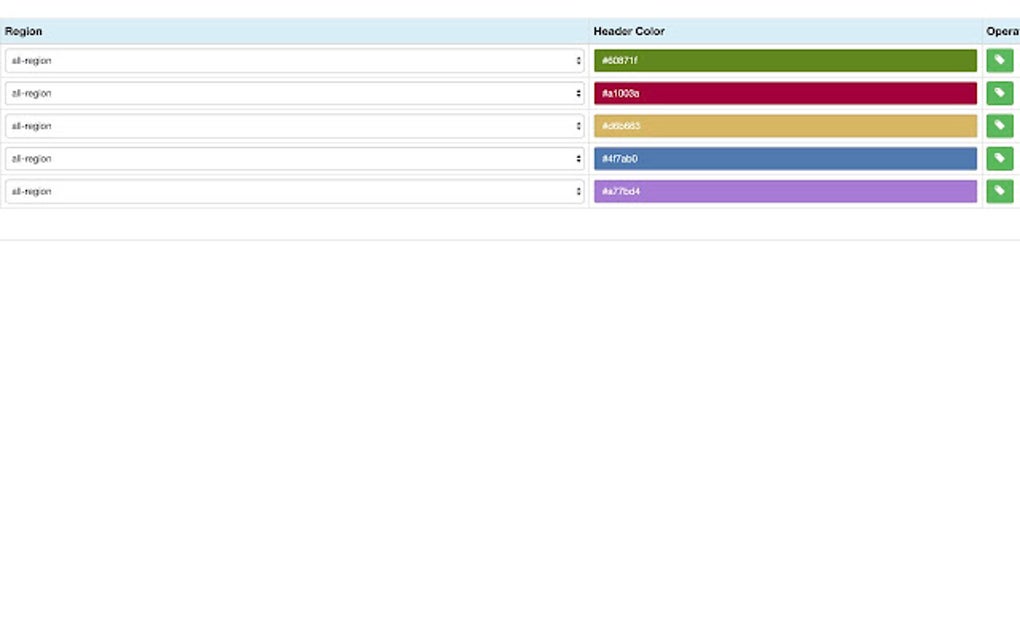Click the green #60871f color bar

[785, 60]
